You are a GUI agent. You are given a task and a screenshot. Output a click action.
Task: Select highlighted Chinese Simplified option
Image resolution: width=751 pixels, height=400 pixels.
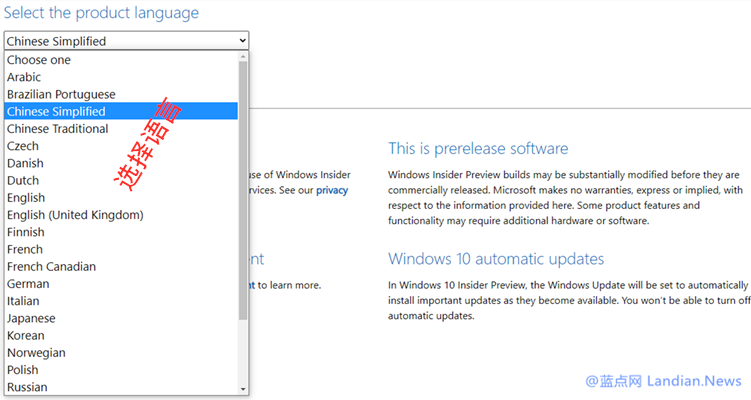[121, 111]
